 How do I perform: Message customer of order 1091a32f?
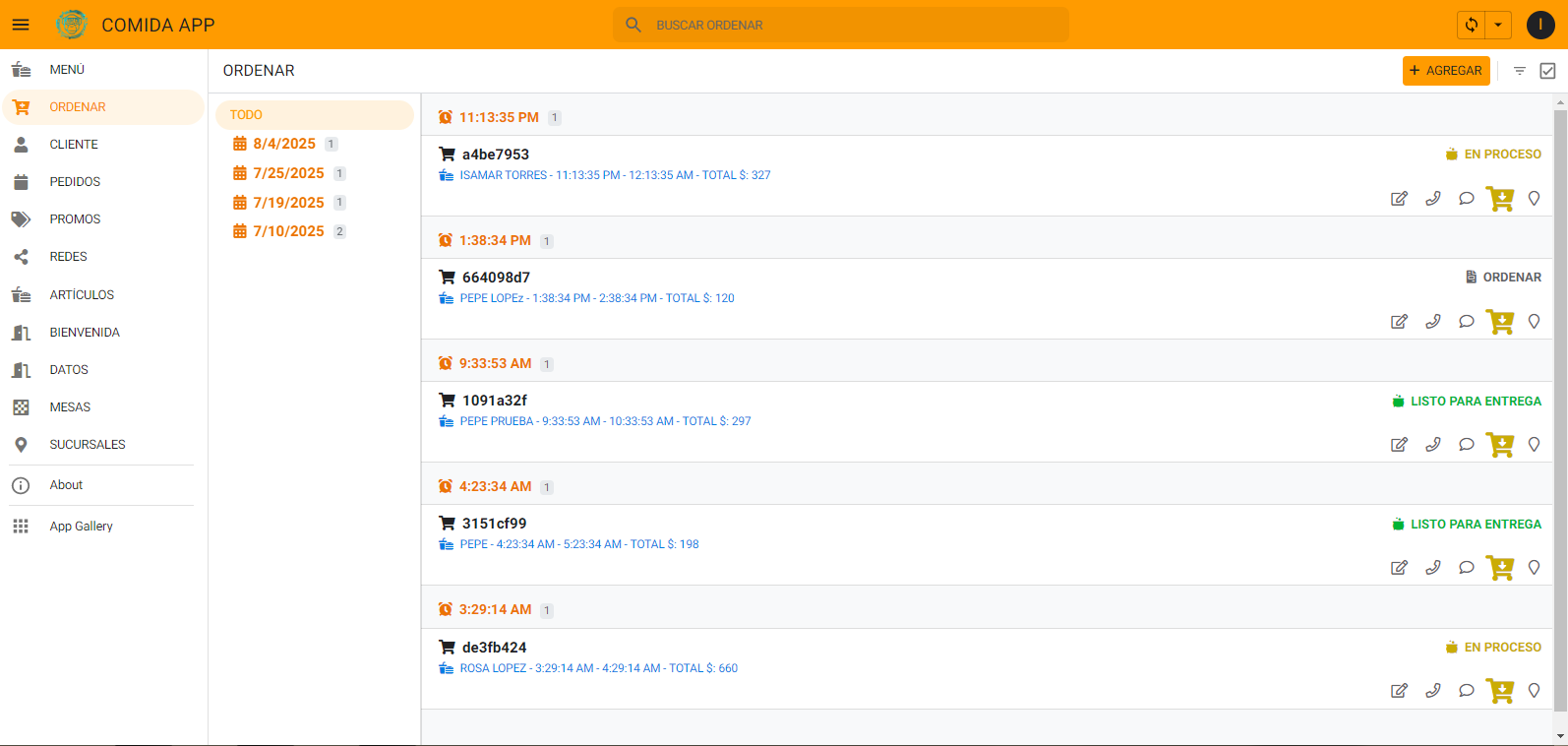(1467, 445)
